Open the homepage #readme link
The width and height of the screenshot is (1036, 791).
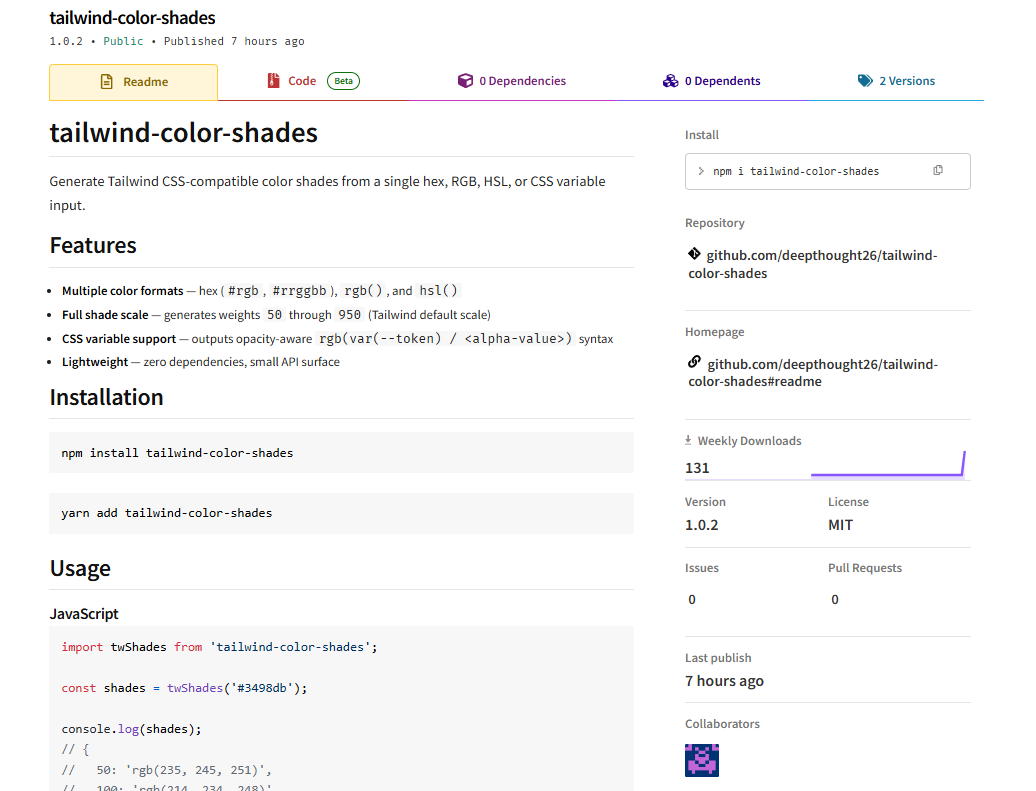point(813,373)
